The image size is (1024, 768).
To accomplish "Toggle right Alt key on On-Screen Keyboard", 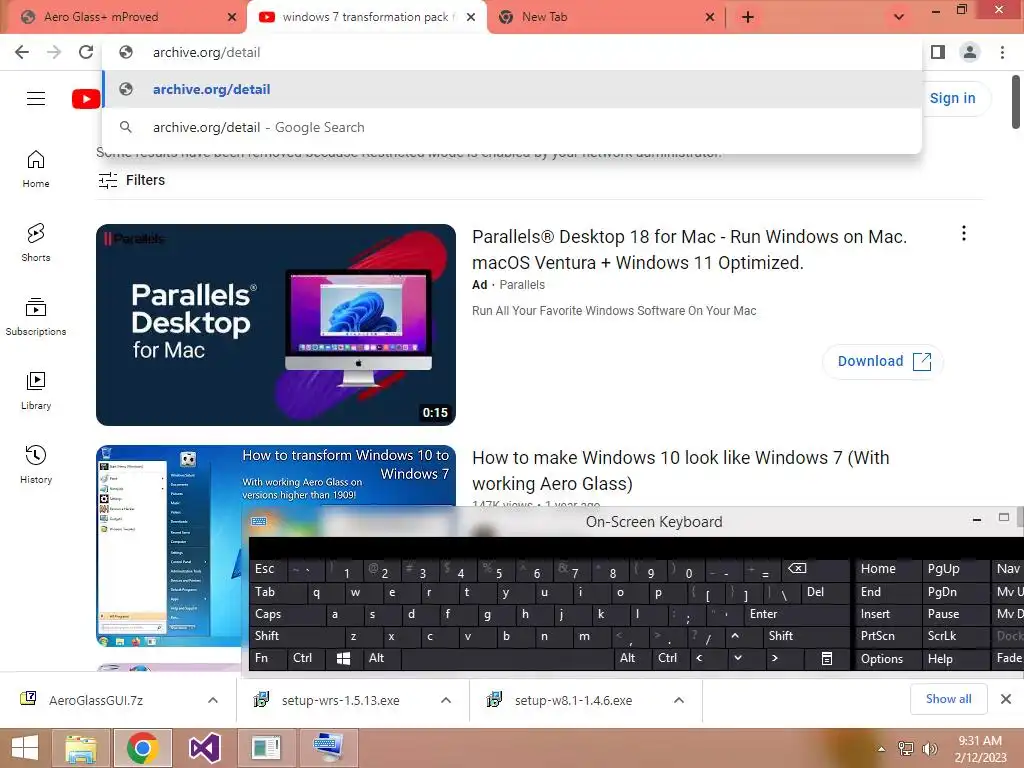I will click(x=632, y=658).
